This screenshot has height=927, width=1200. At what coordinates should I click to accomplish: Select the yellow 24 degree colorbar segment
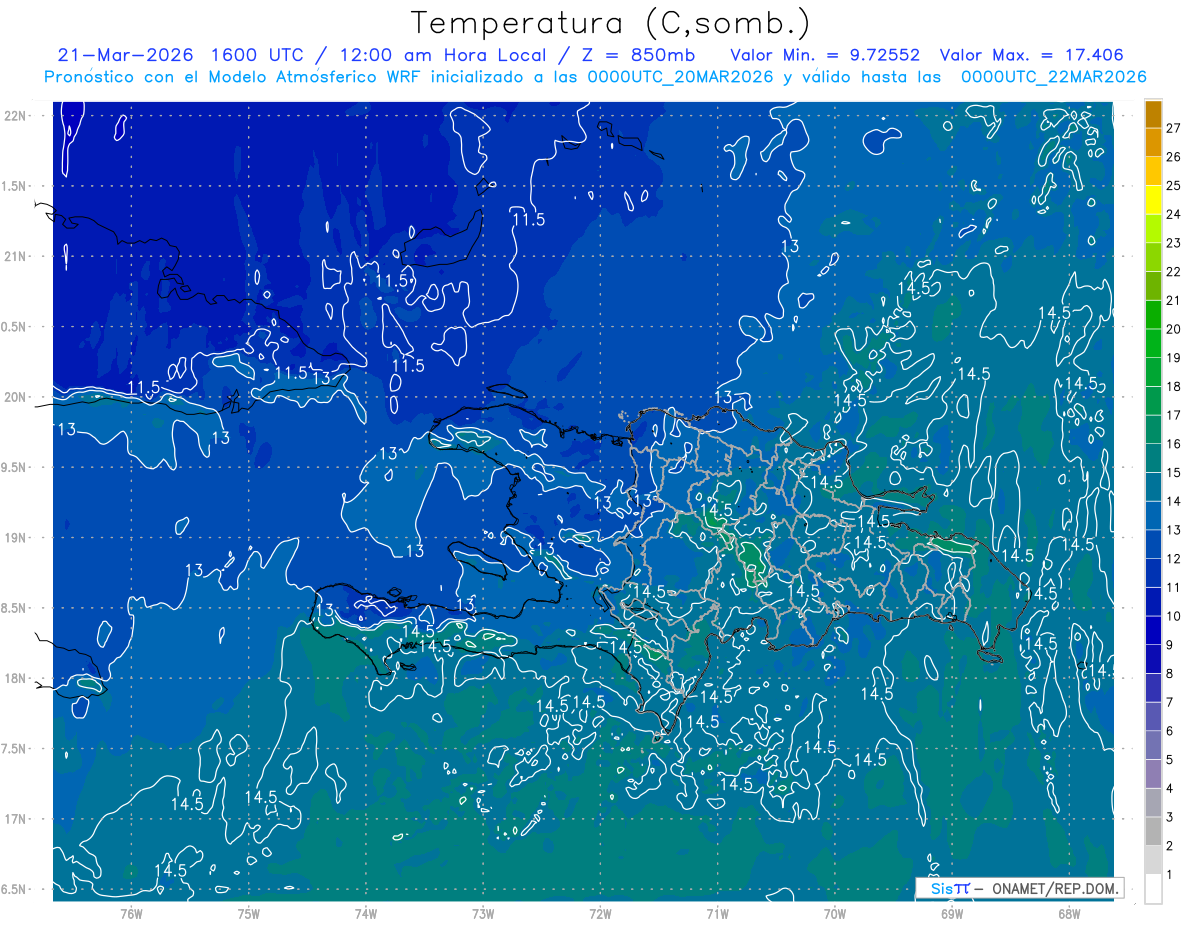[1153, 200]
